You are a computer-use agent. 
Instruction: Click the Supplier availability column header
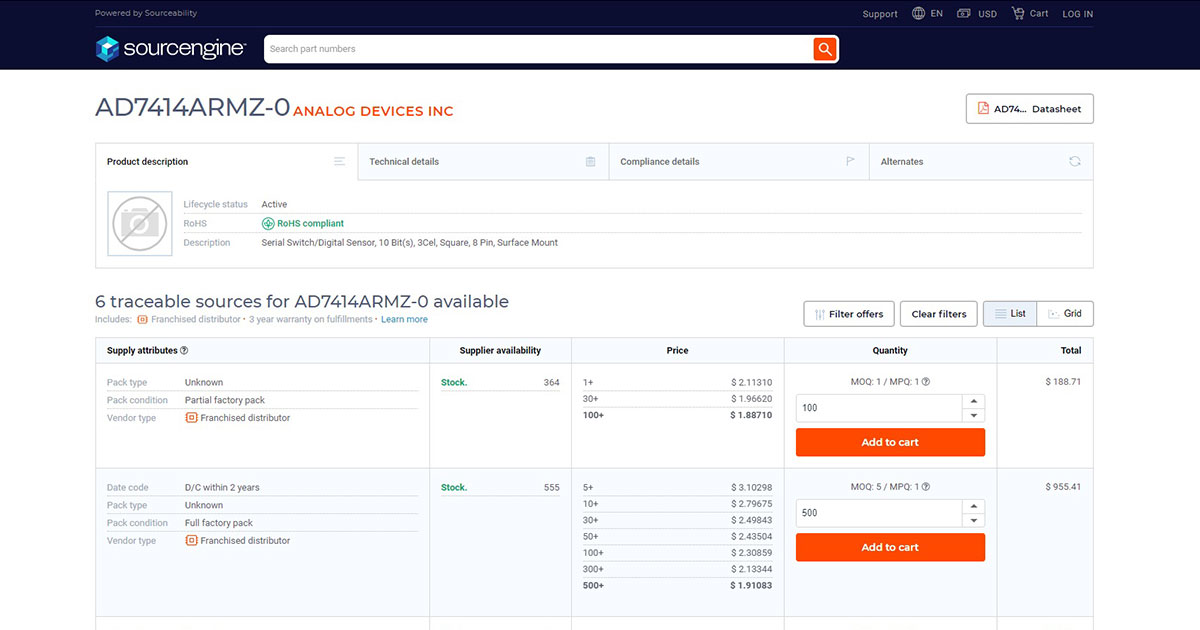(x=500, y=351)
